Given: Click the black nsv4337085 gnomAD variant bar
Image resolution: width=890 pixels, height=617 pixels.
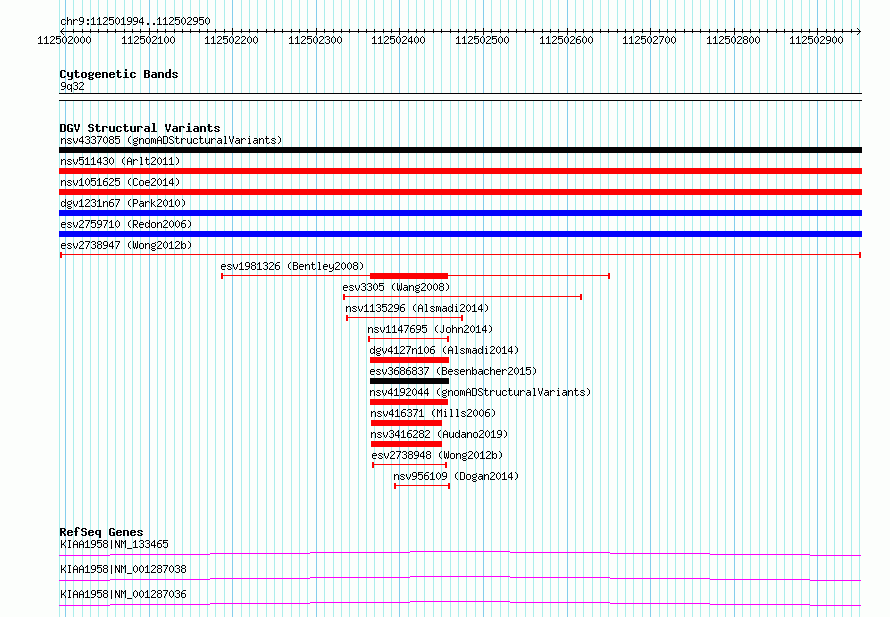Looking at the screenshot, I should (460, 150).
